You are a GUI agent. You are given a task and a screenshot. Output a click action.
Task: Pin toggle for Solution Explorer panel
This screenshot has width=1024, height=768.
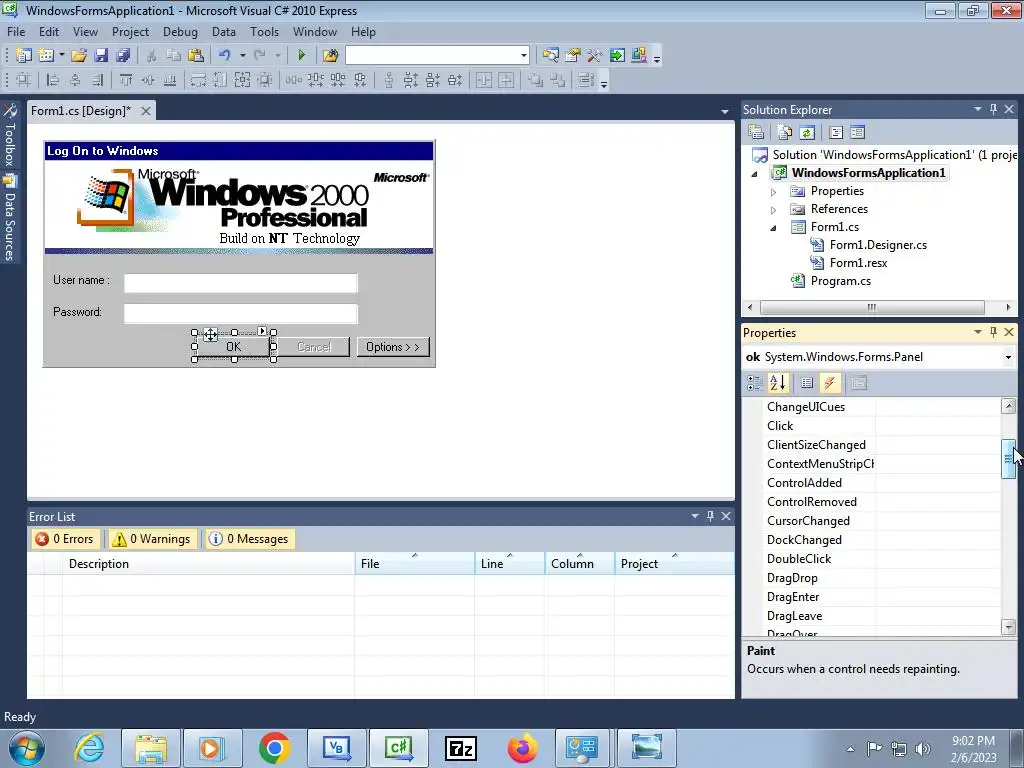coord(993,110)
